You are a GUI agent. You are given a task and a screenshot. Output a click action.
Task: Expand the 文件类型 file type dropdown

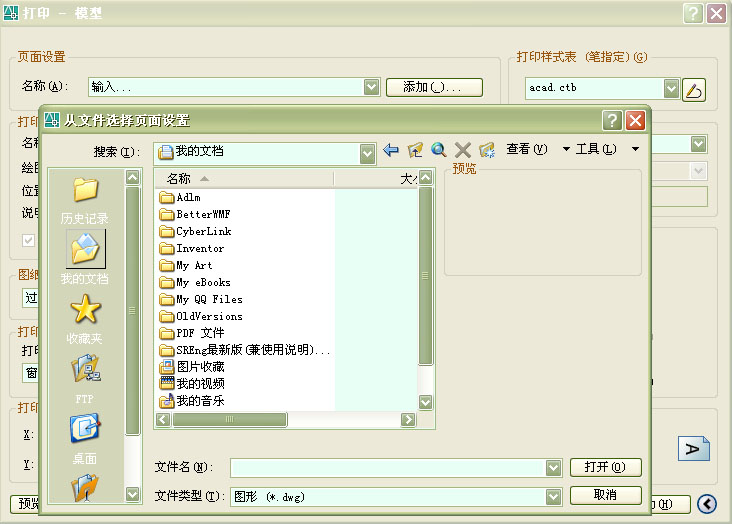[553, 497]
